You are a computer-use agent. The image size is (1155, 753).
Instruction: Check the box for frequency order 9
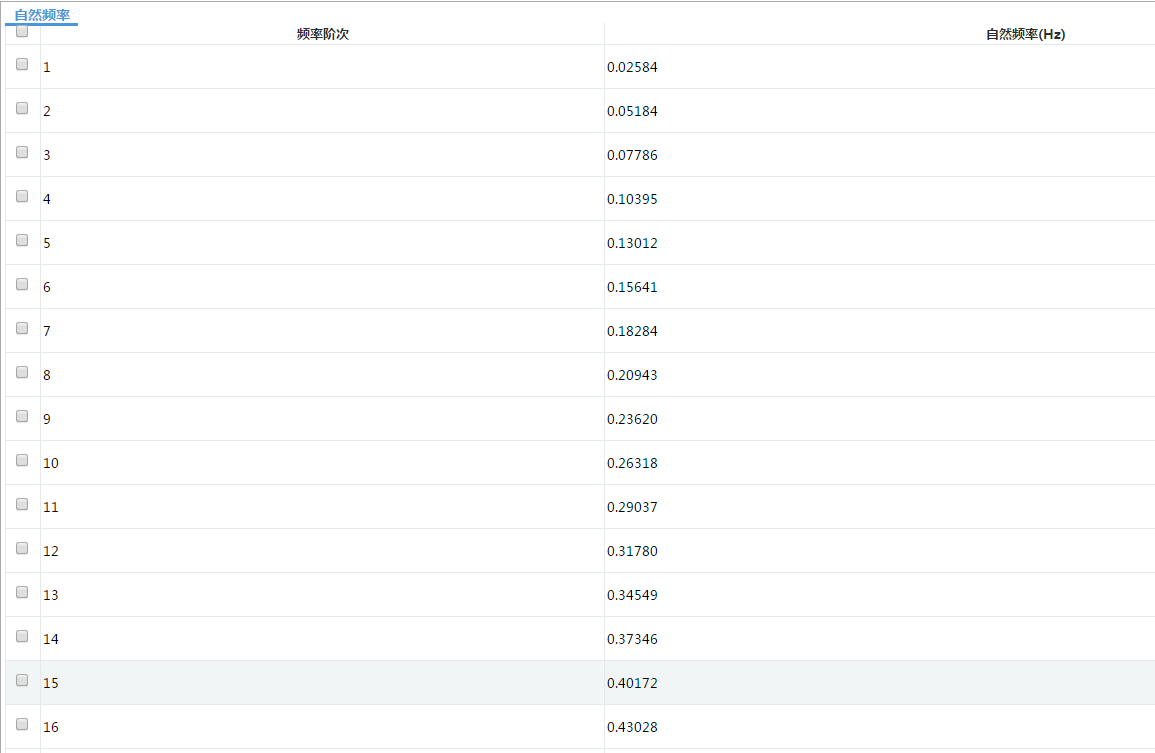(22, 416)
